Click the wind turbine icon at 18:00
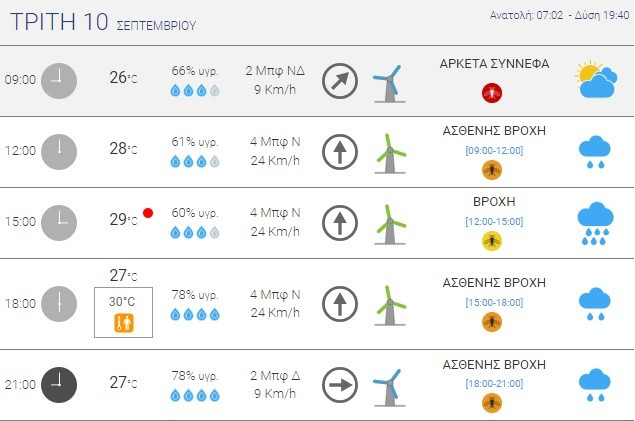 point(389,304)
